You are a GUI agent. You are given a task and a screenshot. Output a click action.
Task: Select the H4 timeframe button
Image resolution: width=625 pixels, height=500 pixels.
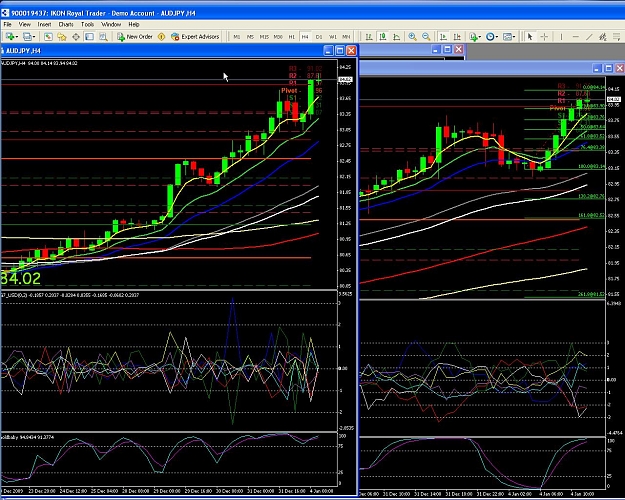pyautogui.click(x=305, y=37)
